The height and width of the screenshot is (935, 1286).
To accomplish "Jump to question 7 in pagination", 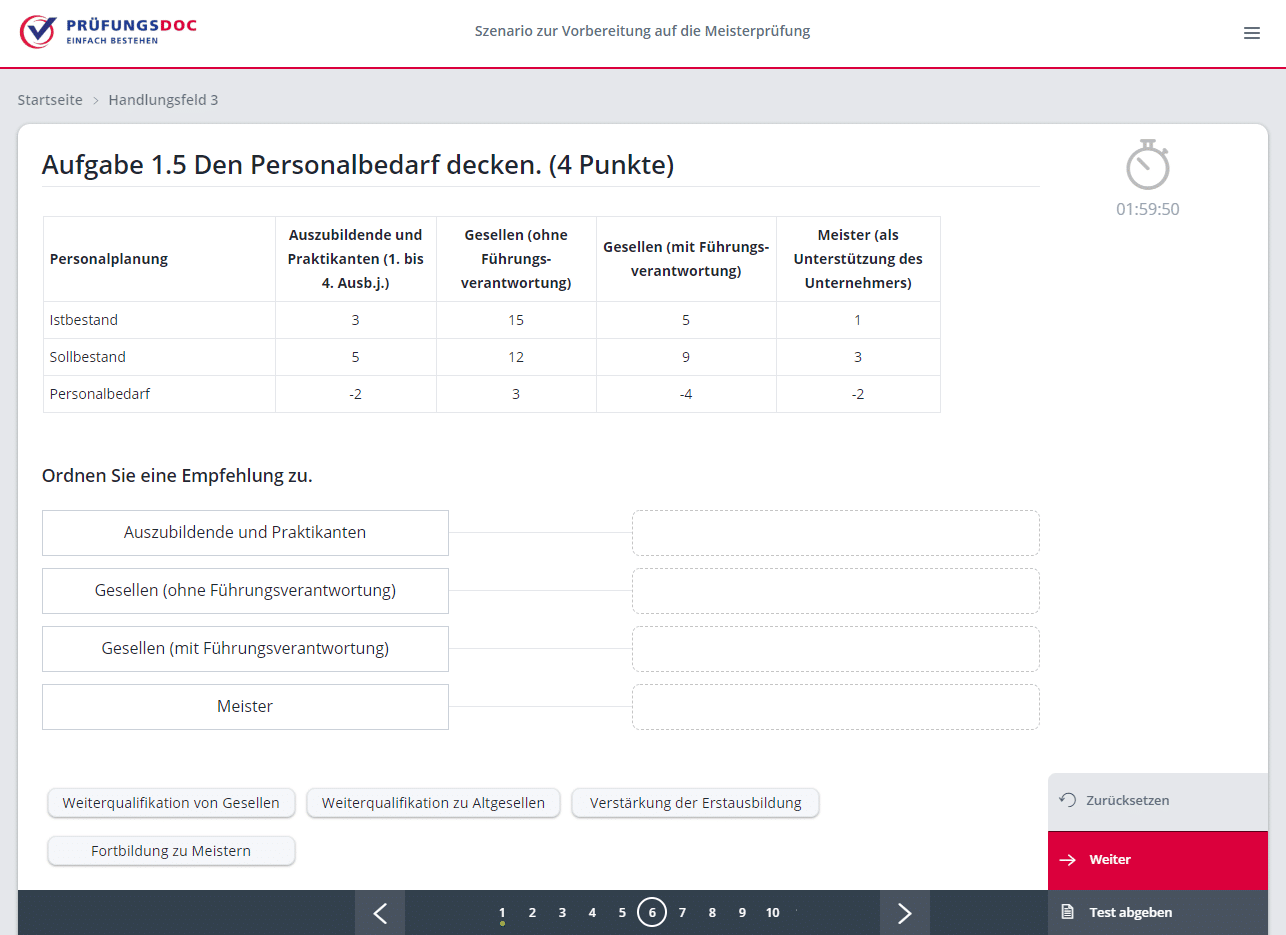I will pyautogui.click(x=682, y=912).
